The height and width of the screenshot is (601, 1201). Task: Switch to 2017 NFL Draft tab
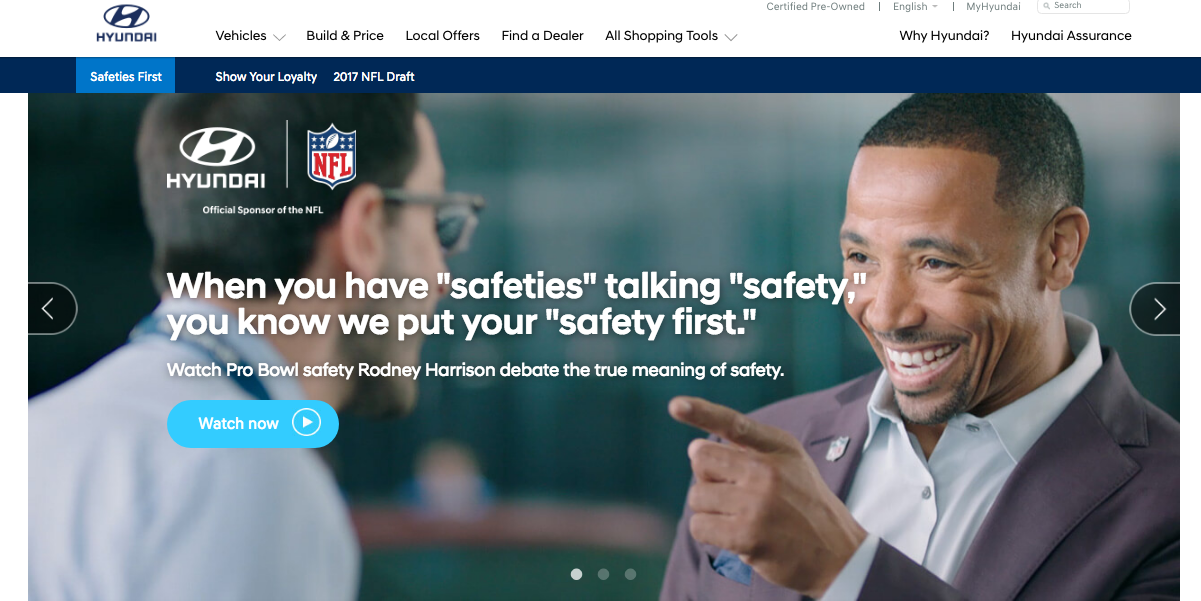coord(374,76)
